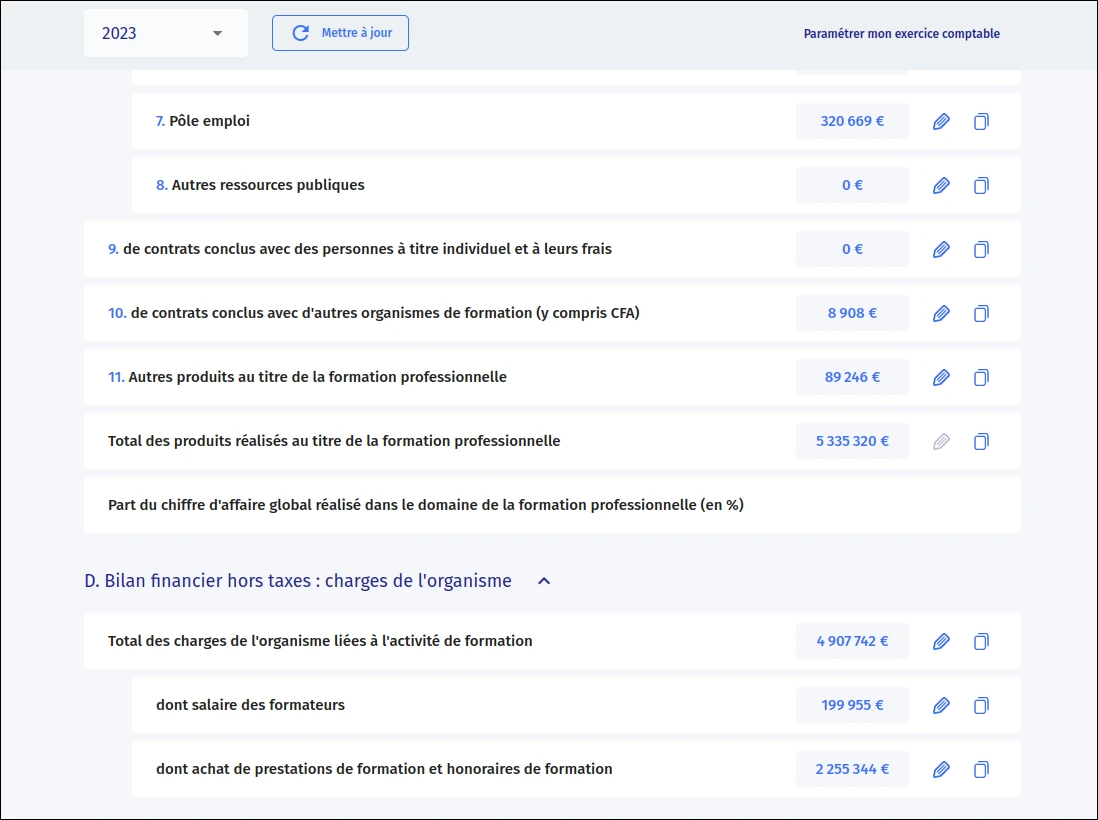Click the 0 € Autres ressources publiques amount
Viewport: 1098px width, 820px height.
coord(852,185)
